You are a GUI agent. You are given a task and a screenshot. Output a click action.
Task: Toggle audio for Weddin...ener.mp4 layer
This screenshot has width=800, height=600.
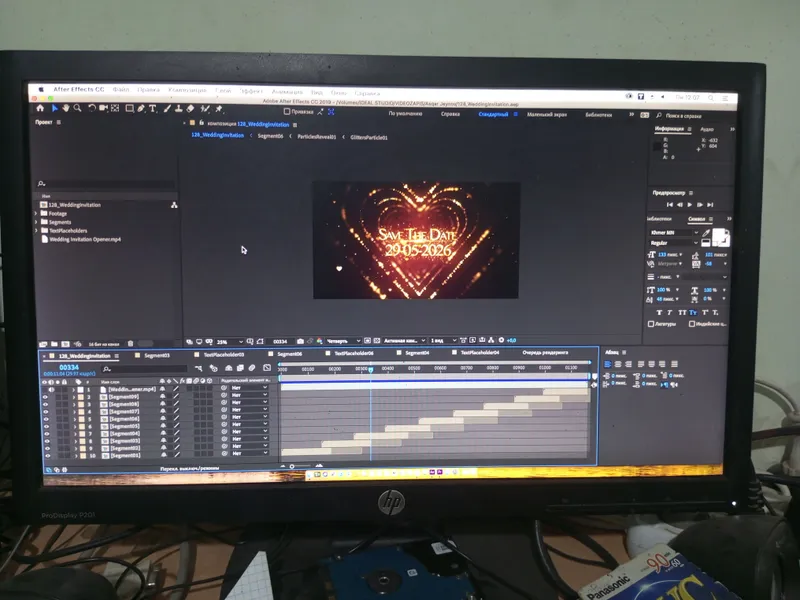(x=52, y=389)
